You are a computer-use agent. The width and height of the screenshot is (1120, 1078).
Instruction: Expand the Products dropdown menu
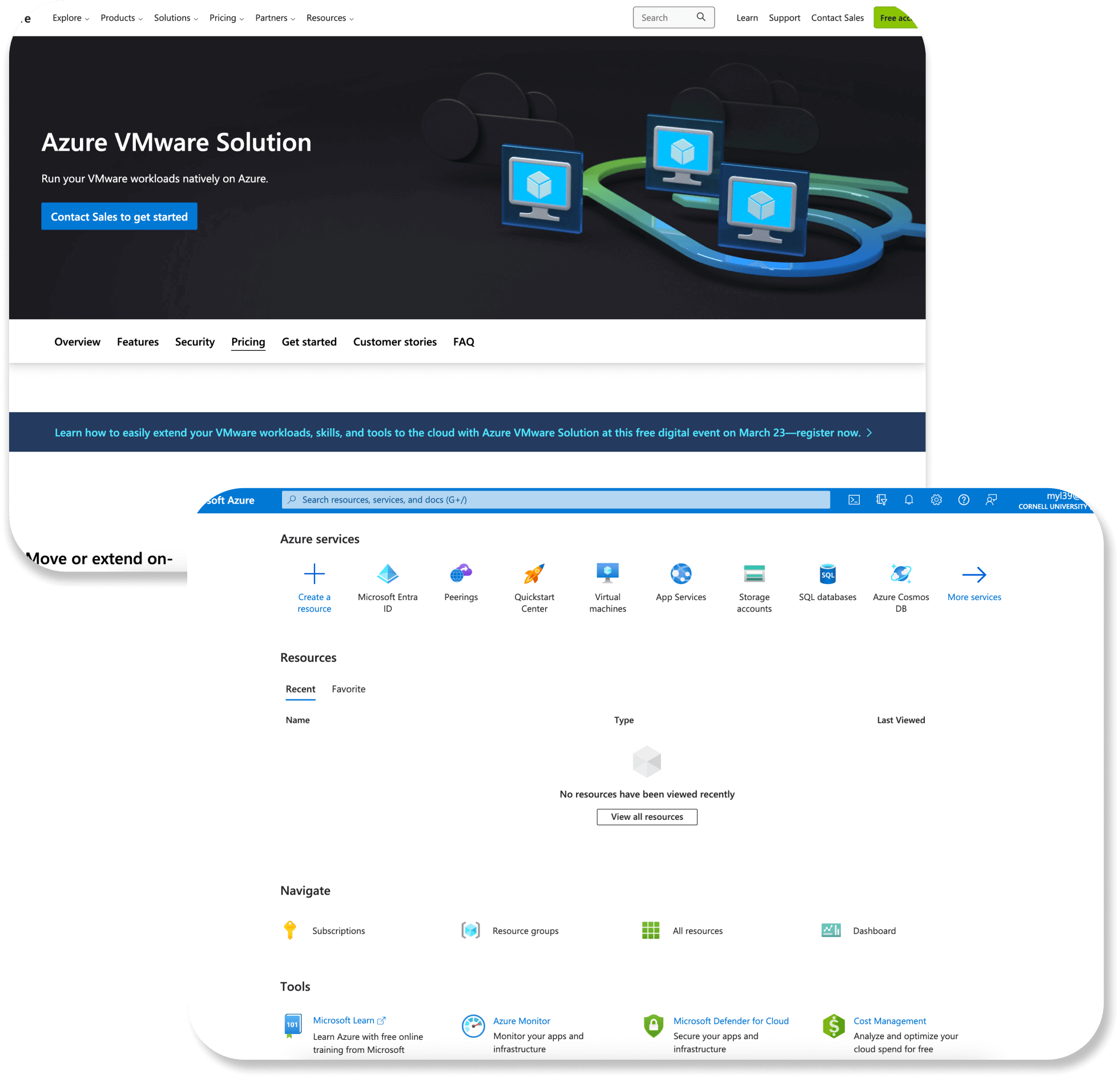[122, 18]
